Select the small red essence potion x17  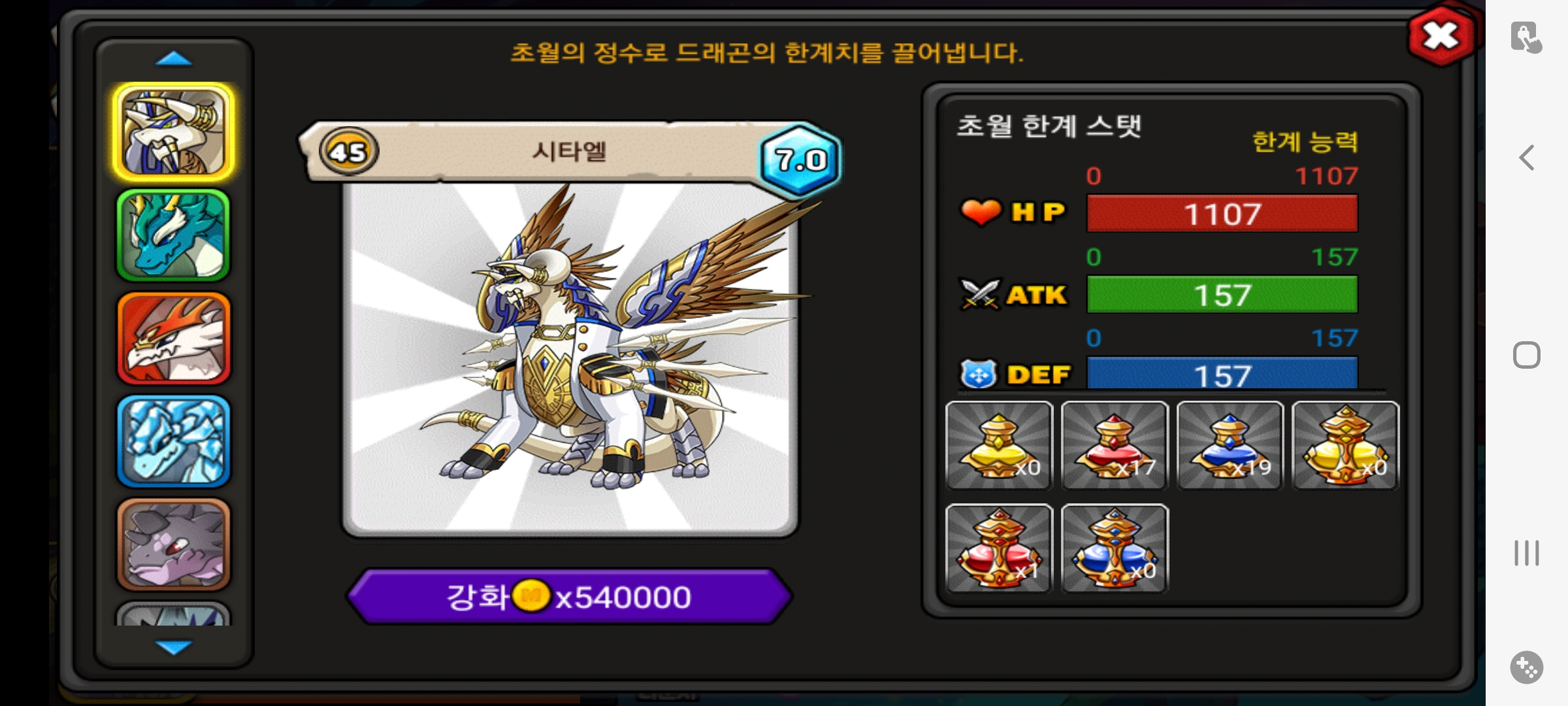(1115, 445)
